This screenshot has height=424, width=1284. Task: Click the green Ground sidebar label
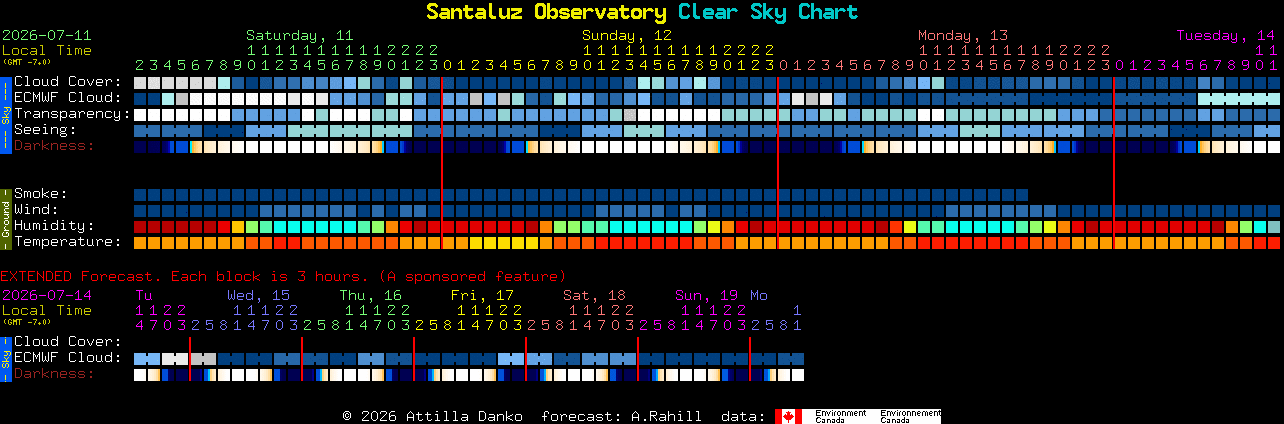pos(5,217)
